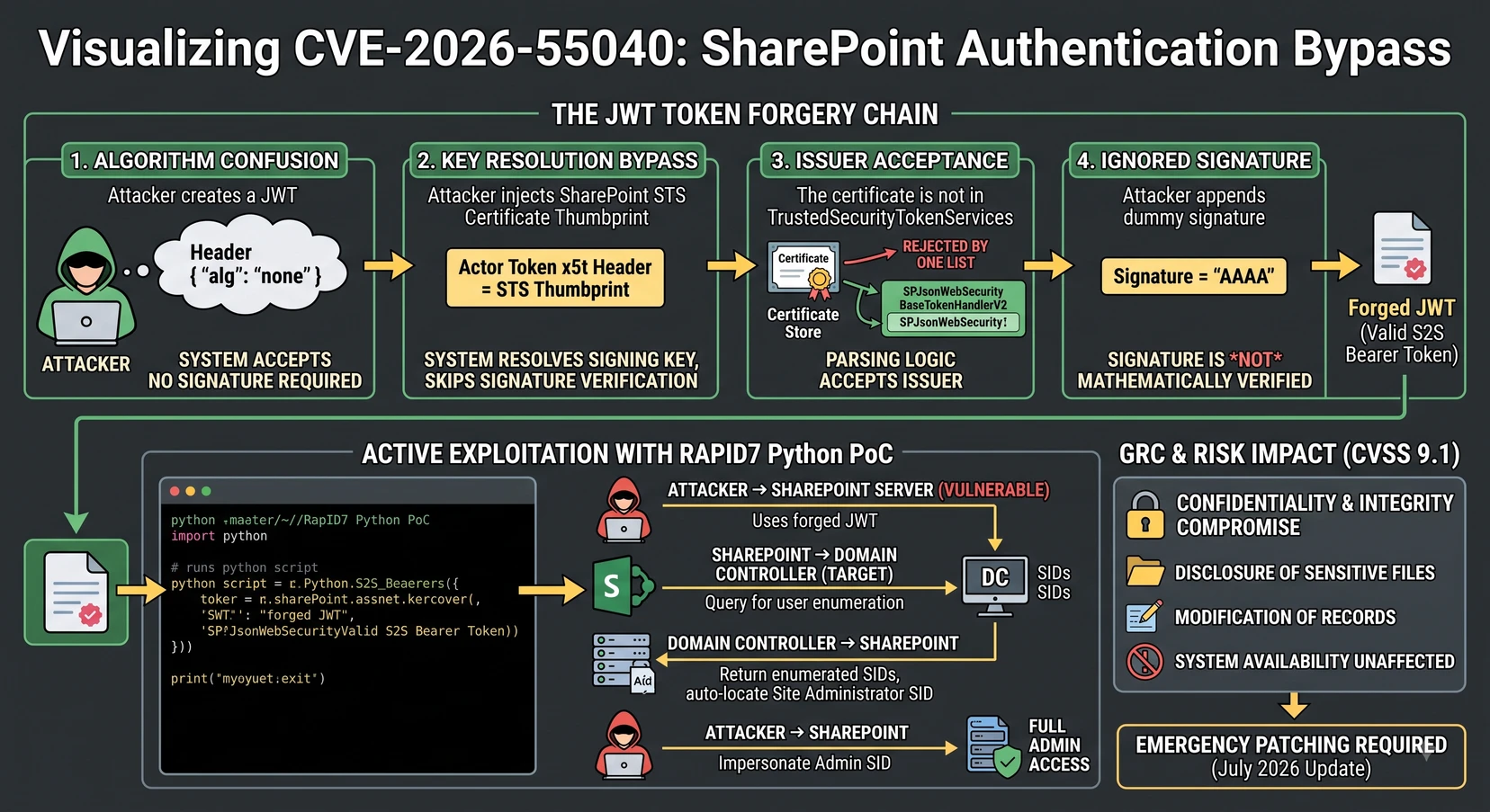This screenshot has width=1490, height=812.
Task: Click the 1. ALGORITHM CONFUSION header label
Action: 204,160
